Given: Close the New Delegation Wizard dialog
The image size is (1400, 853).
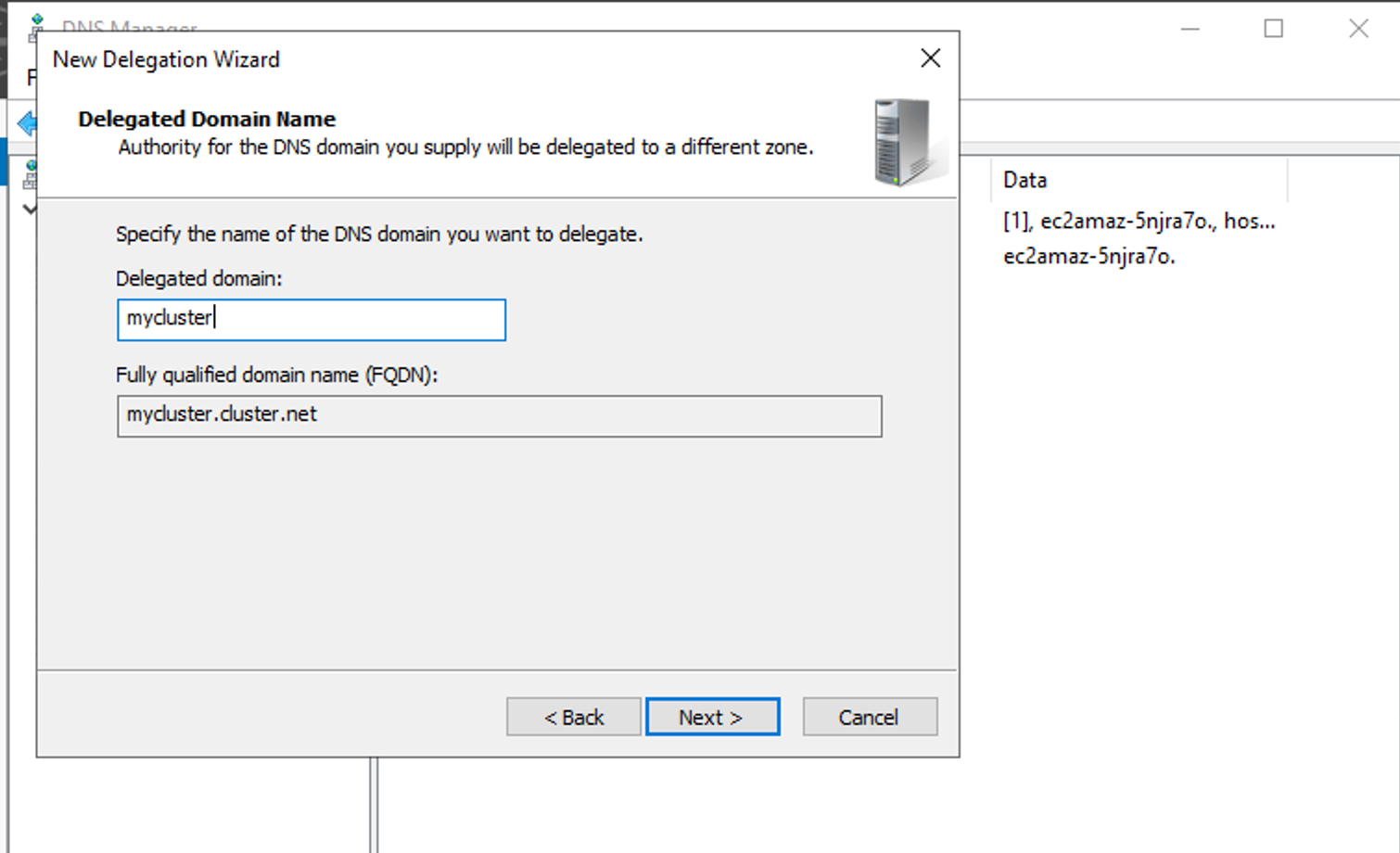Looking at the screenshot, I should click(x=930, y=58).
